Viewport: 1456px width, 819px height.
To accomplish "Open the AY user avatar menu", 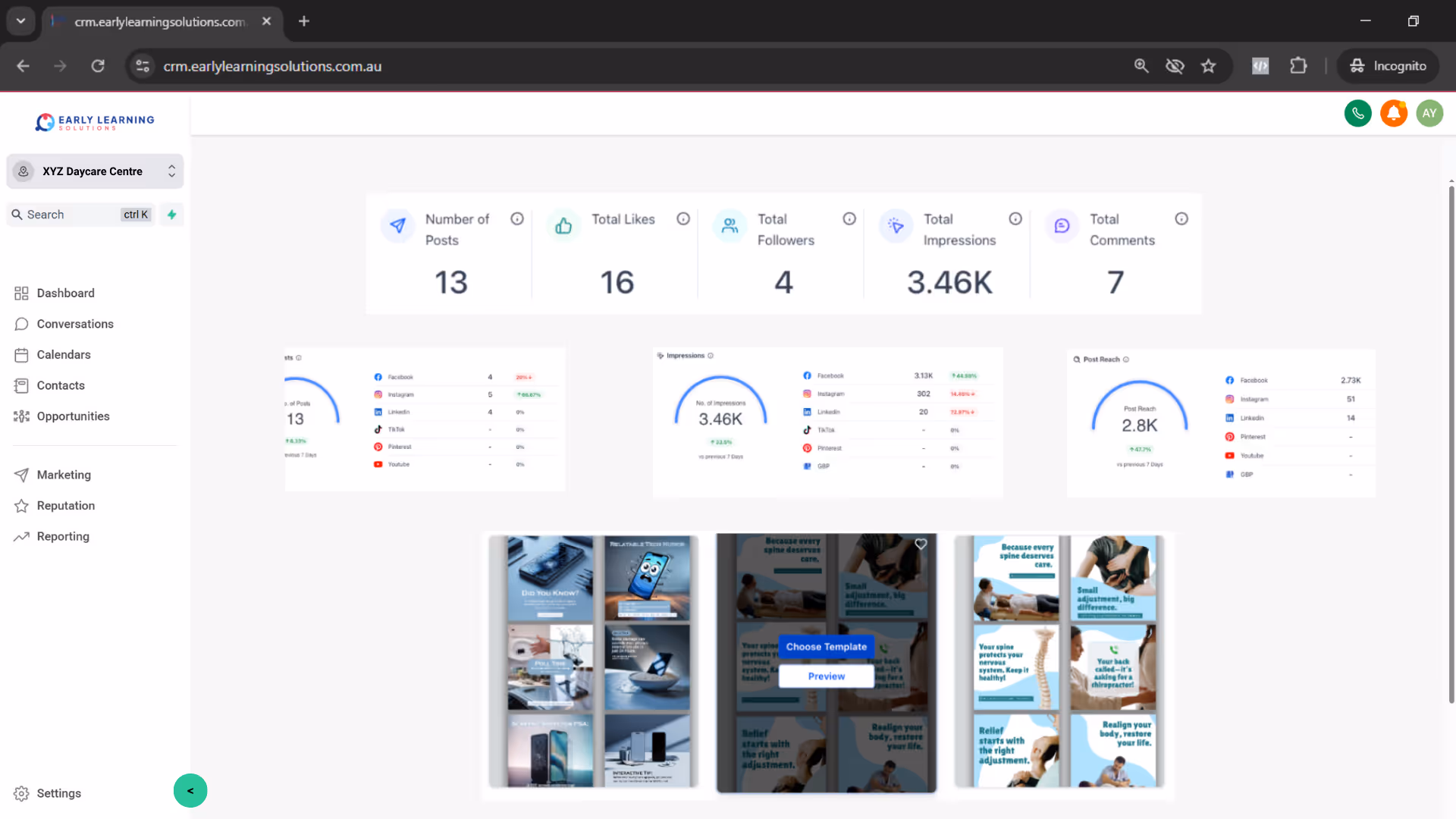I will pos(1429,114).
